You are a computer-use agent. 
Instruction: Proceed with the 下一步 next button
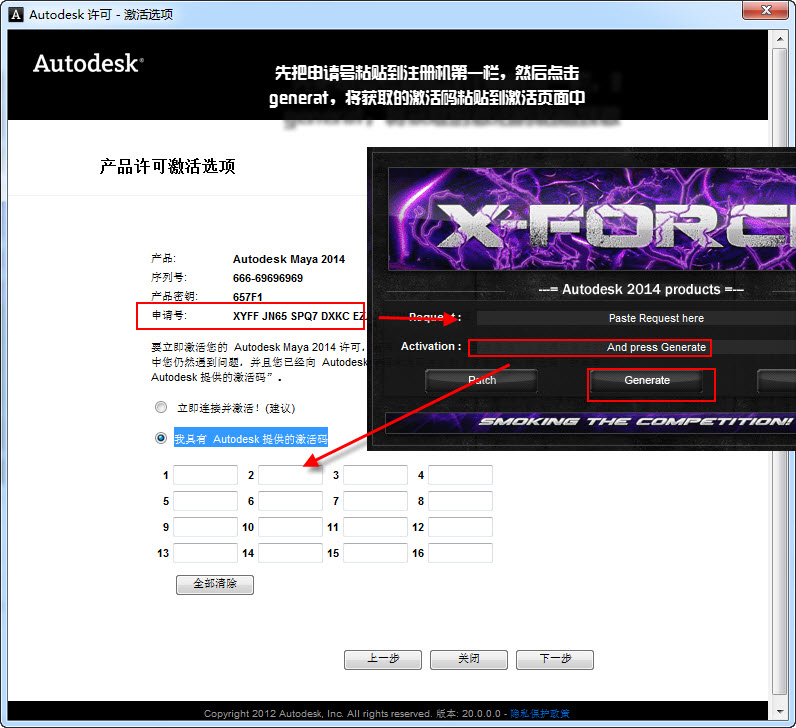coord(555,659)
